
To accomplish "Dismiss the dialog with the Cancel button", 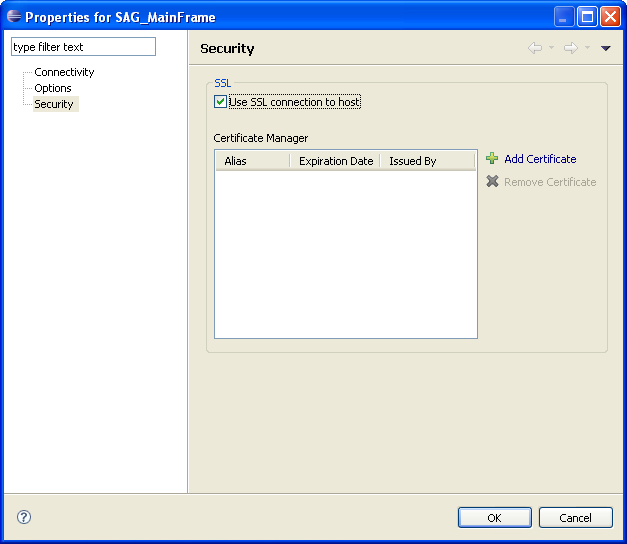I will [x=575, y=518].
